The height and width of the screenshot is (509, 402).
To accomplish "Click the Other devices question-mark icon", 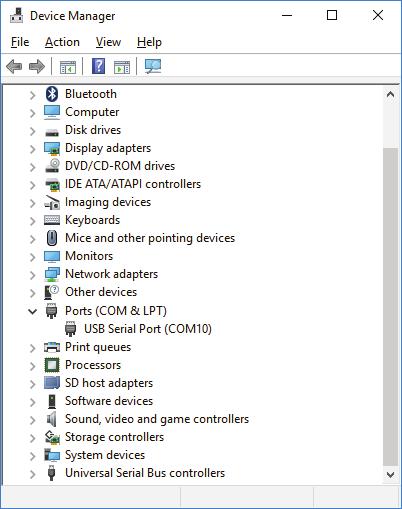I will (51, 292).
